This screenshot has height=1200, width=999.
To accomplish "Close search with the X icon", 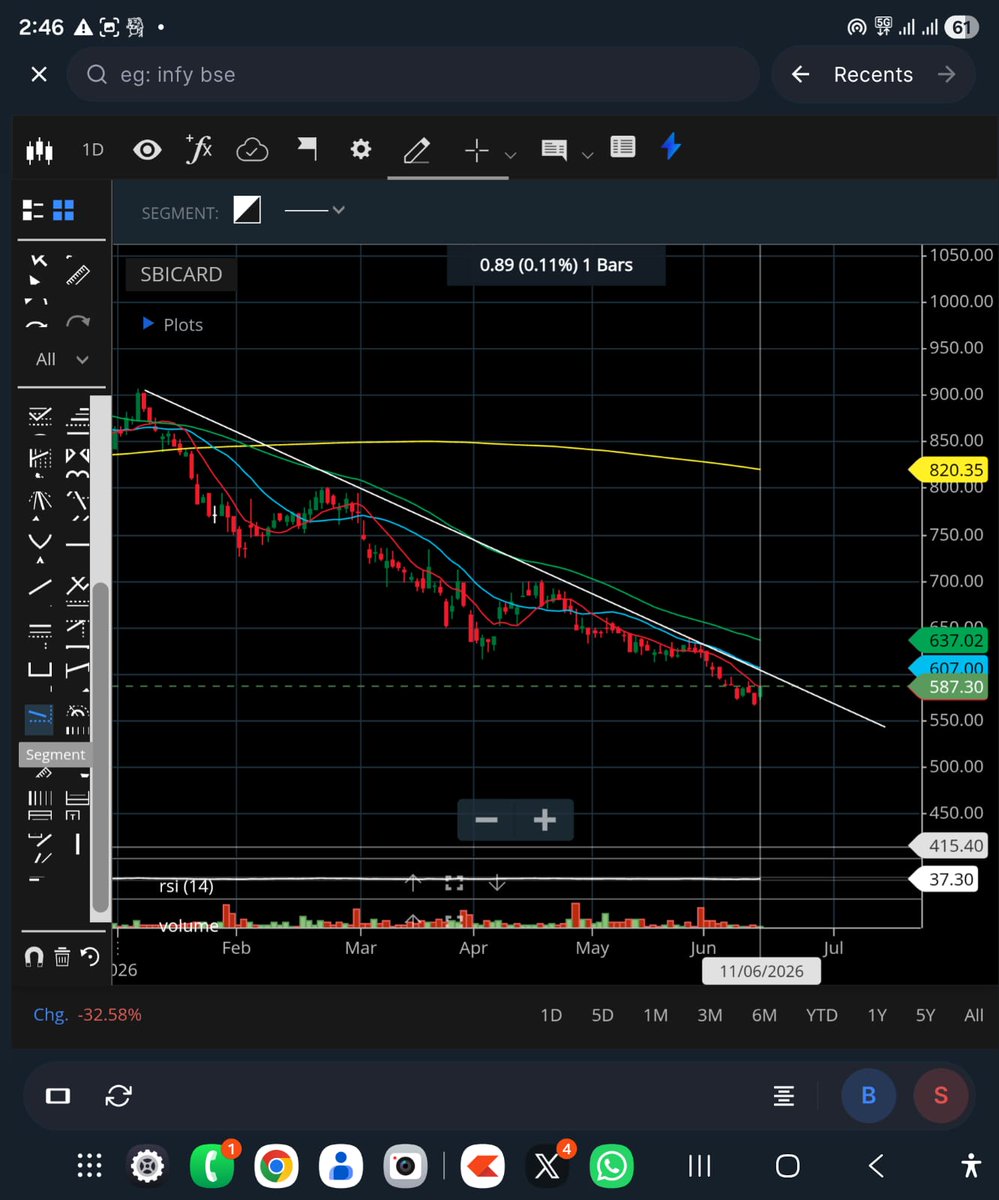I will pyautogui.click(x=39, y=74).
